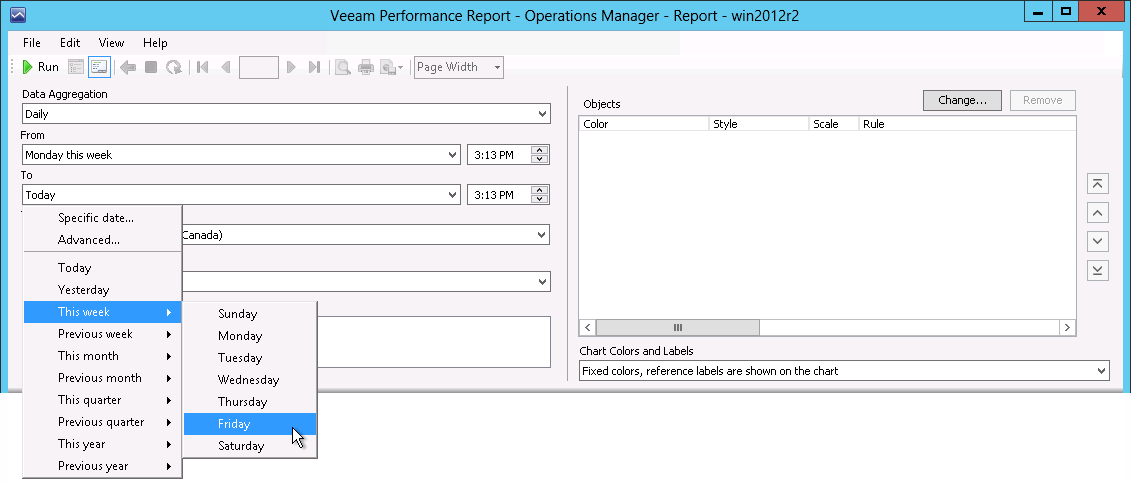1131x484 pixels.
Task: Move selected object to top arrow
Action: pos(1097,183)
